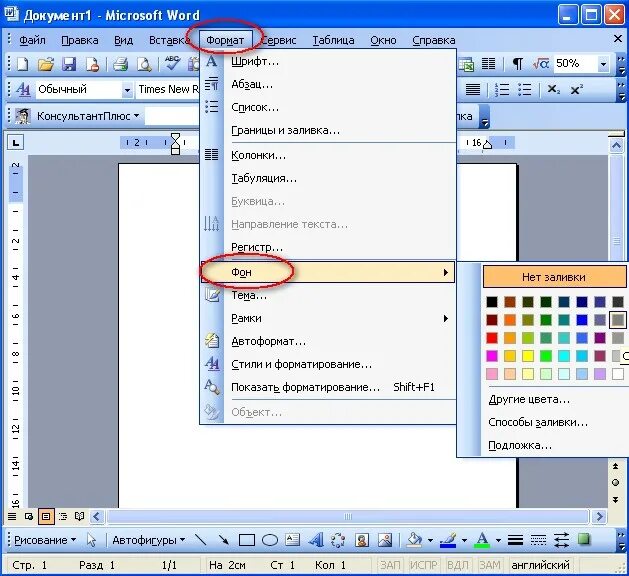Click Нет заливки button
This screenshot has height=576, width=629.
[x=554, y=277]
